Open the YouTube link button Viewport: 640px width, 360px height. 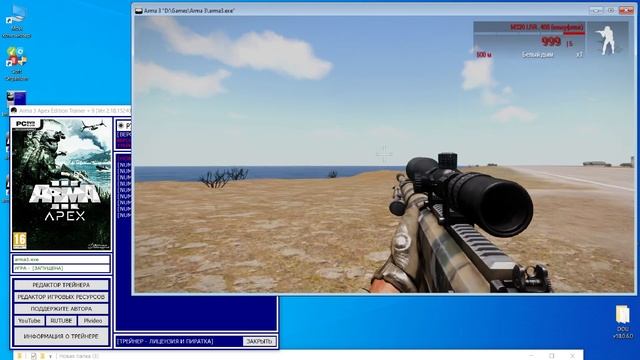tap(29, 321)
